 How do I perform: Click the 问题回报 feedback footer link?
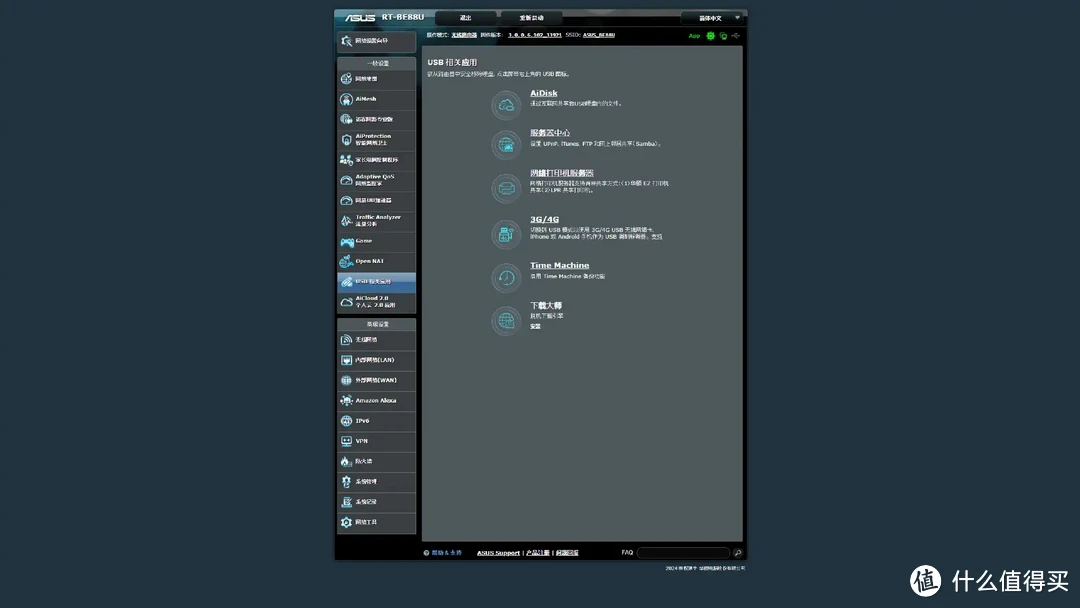pyautogui.click(x=567, y=553)
